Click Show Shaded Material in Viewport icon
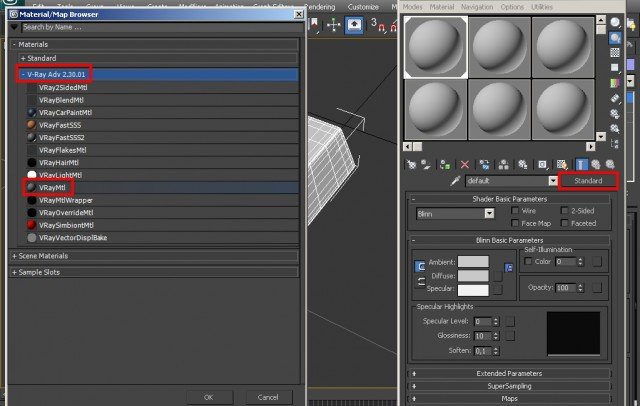 (562, 164)
